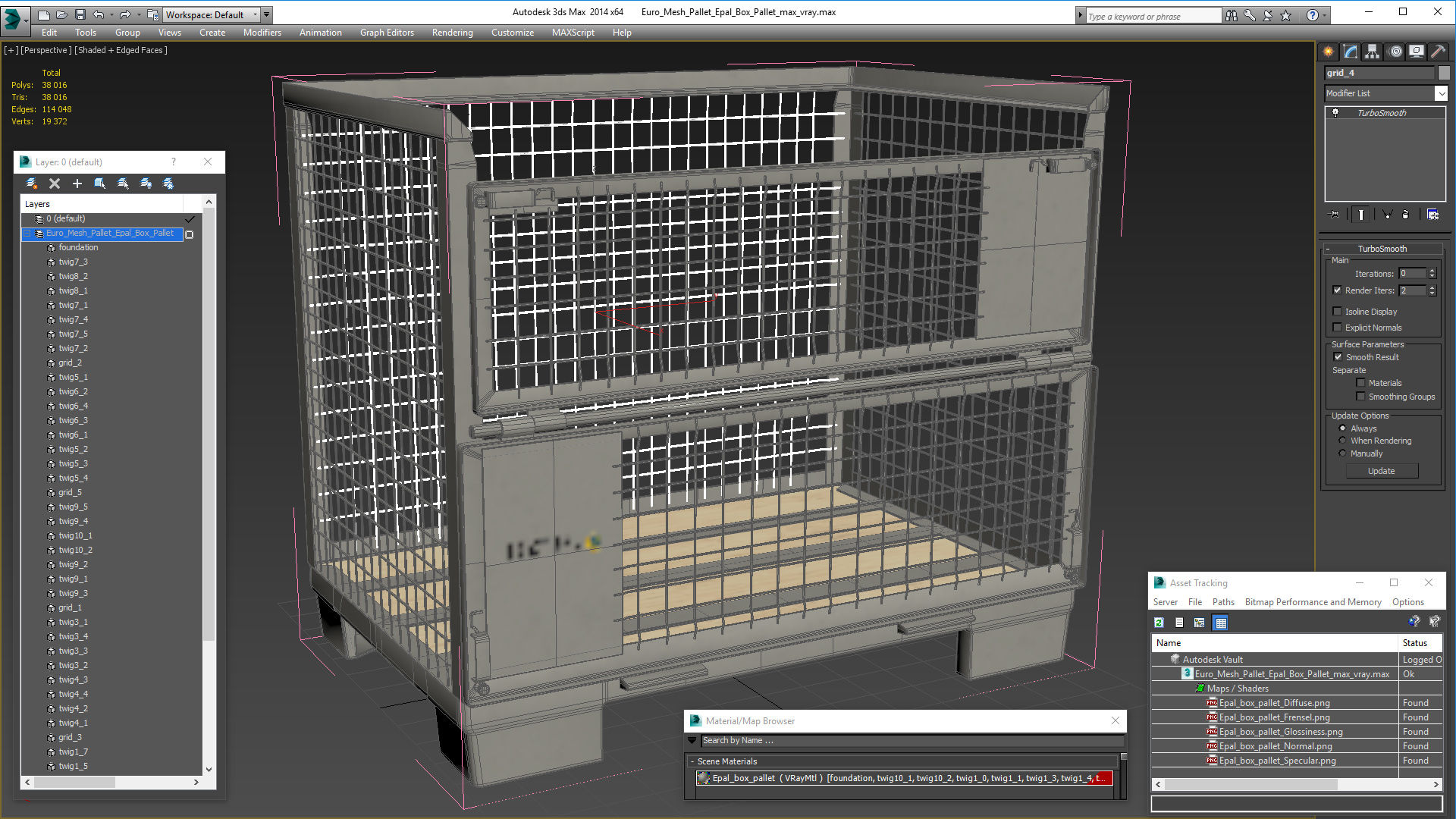This screenshot has width=1456, height=819.
Task: Open the Modify command panel tab
Action: pos(1351,52)
